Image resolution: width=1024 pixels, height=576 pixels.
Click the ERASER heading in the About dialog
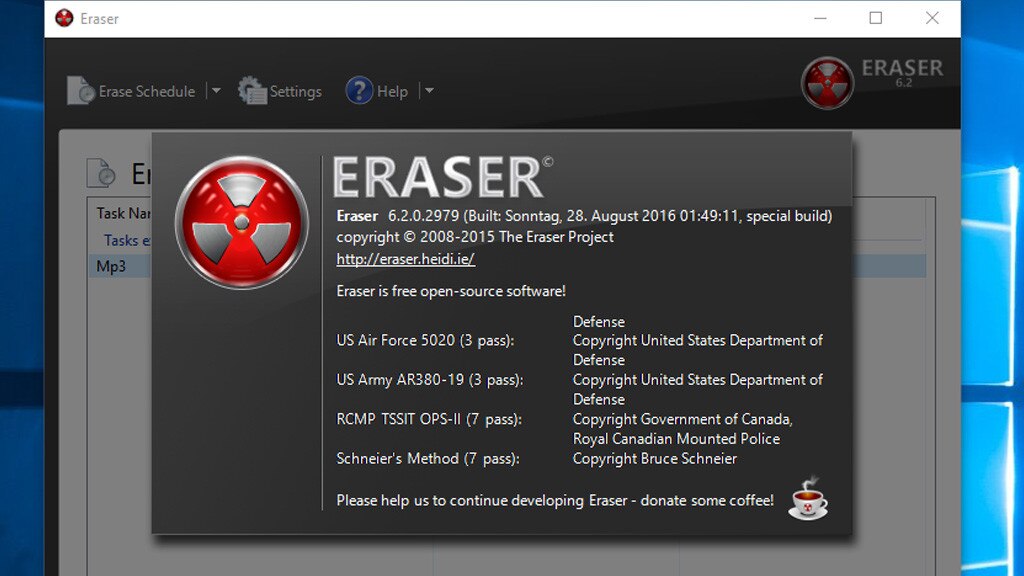[x=438, y=178]
